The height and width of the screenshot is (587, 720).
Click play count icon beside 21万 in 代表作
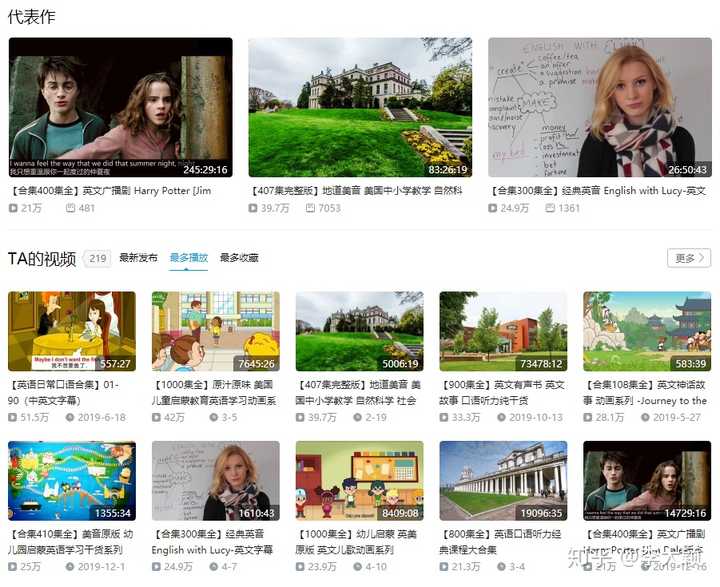pos(13,208)
